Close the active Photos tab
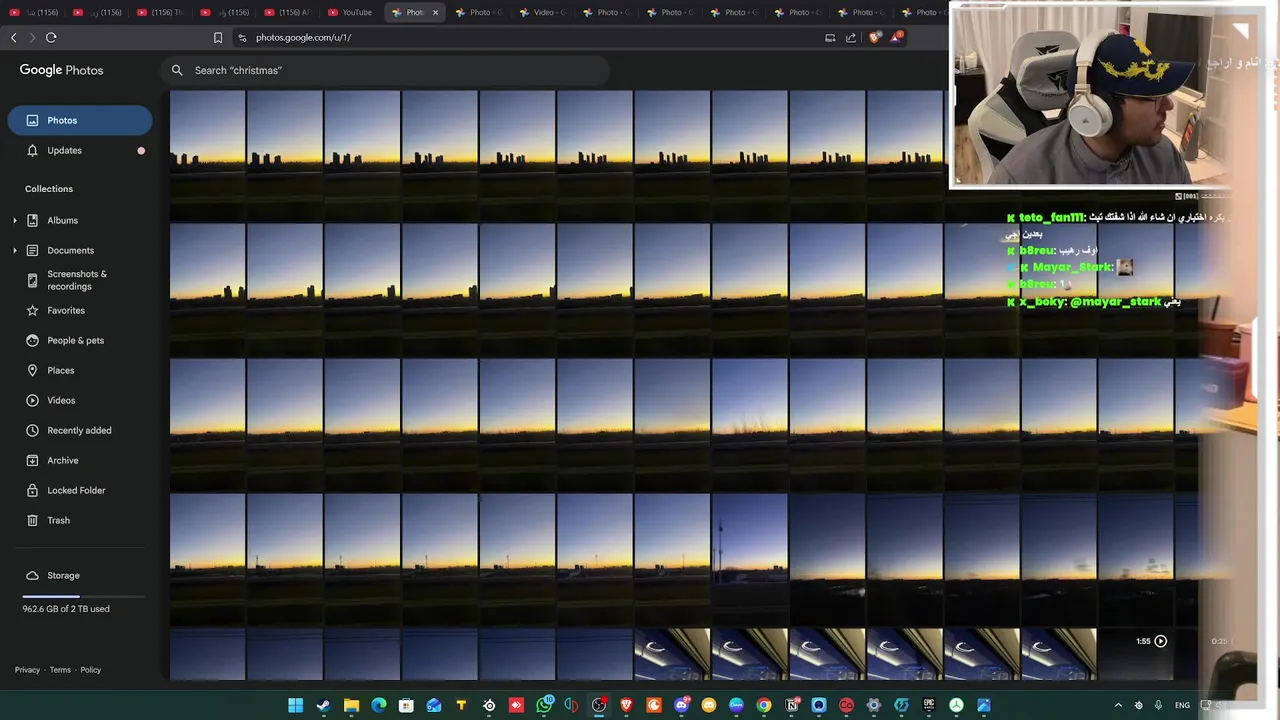Viewport: 1280px width, 720px height. tap(435, 12)
